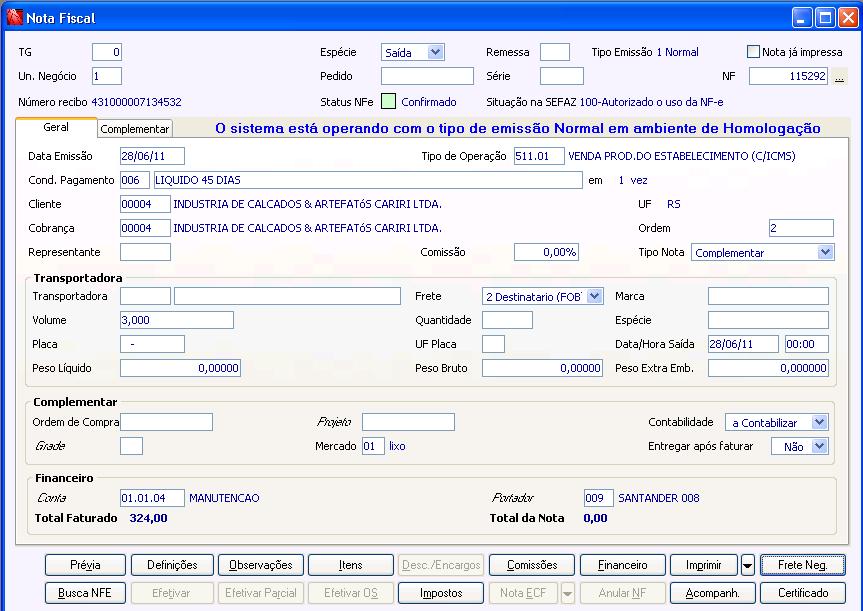Screen dimensions: 863x611
Task: Switch to the Complementar tab
Action: coord(135,129)
